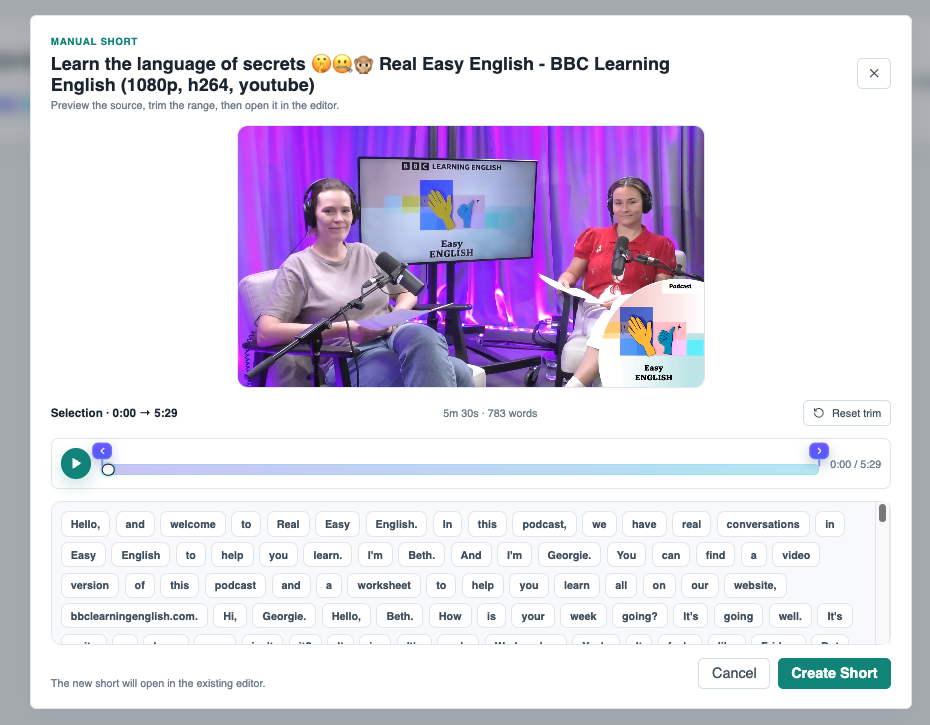
Task: Select the transcript word "In" after "English."
Action: 447,524
